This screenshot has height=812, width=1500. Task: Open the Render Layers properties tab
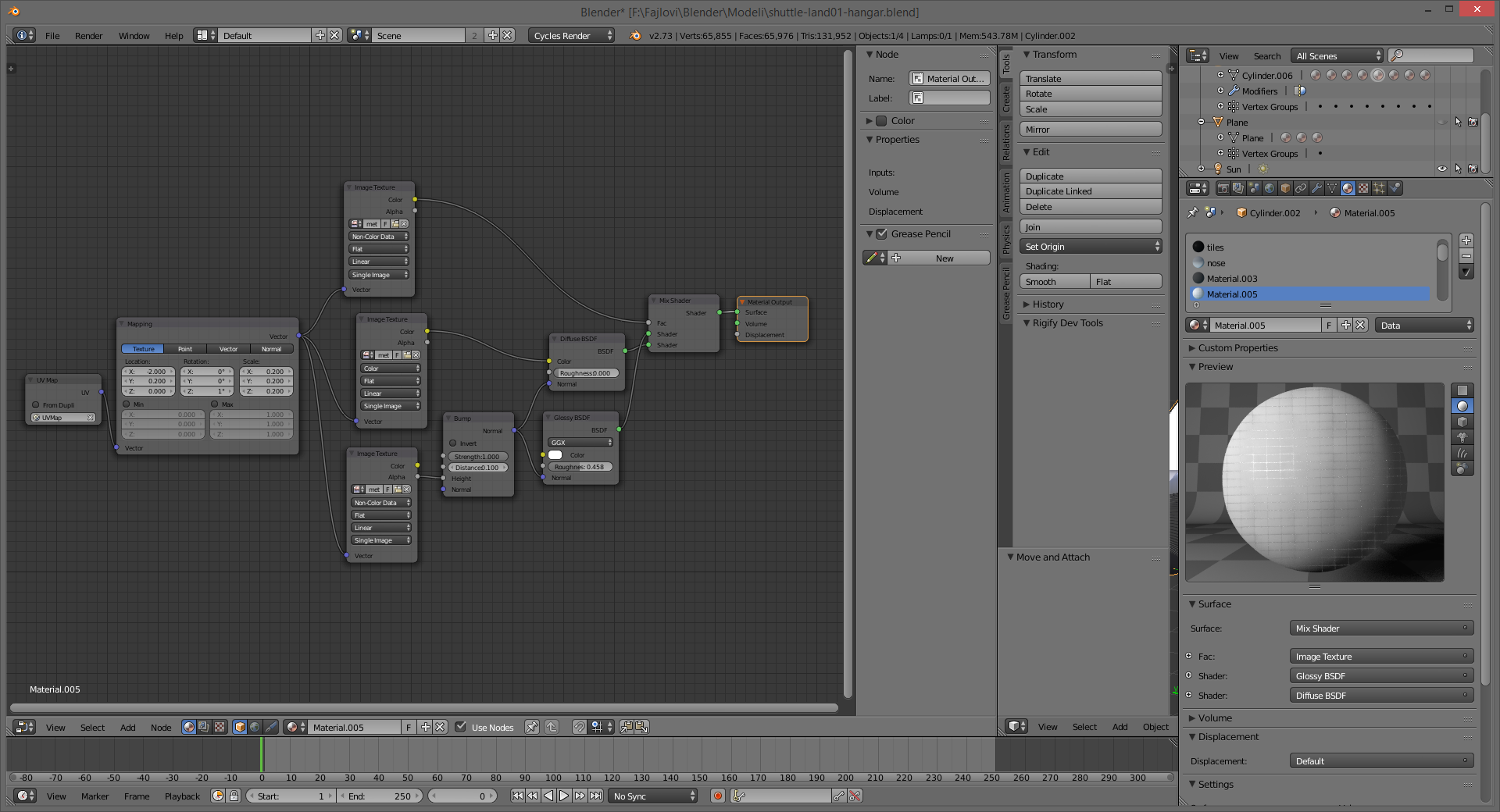click(1238, 188)
